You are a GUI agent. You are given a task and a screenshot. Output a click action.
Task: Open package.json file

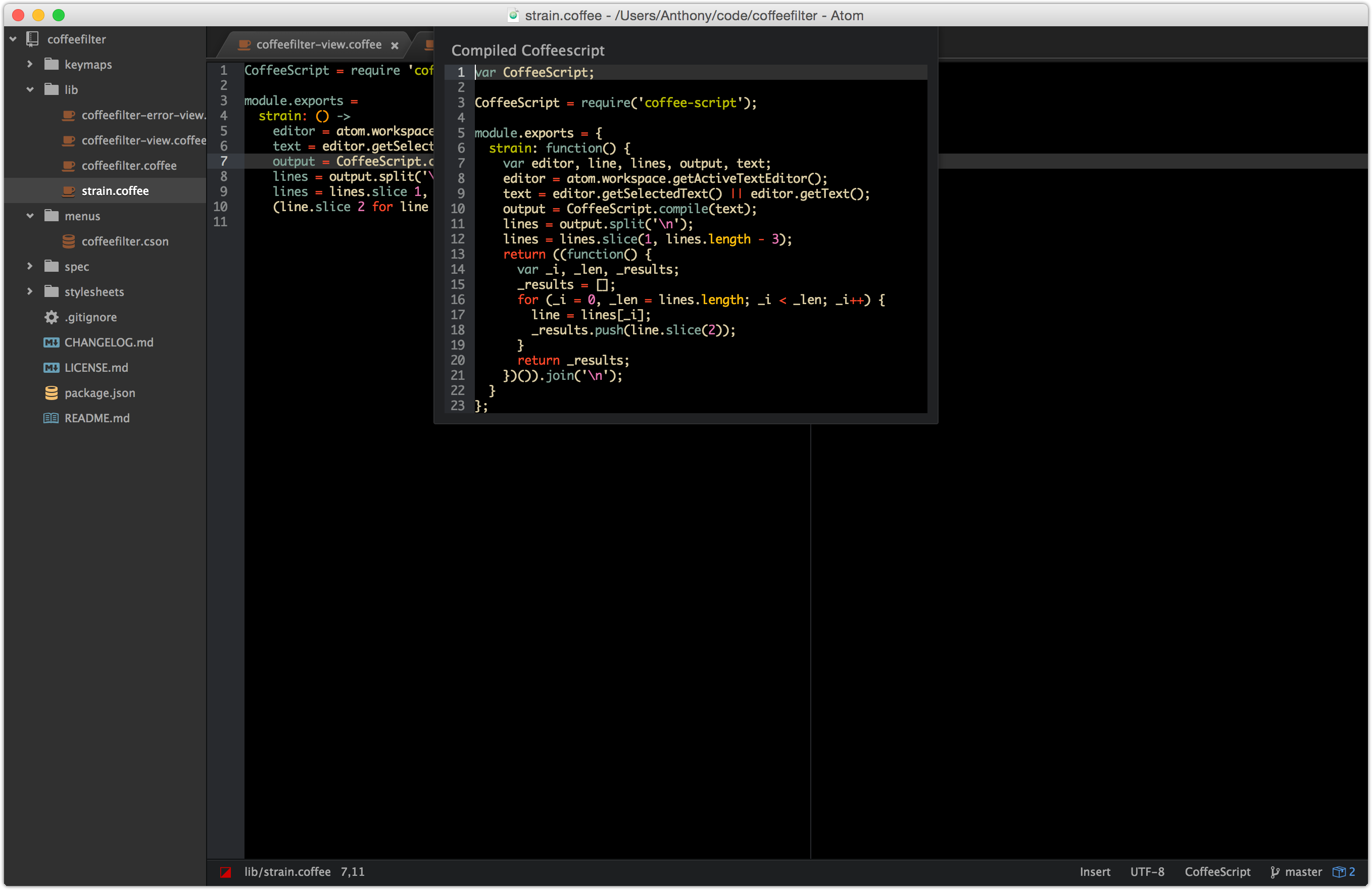100,393
